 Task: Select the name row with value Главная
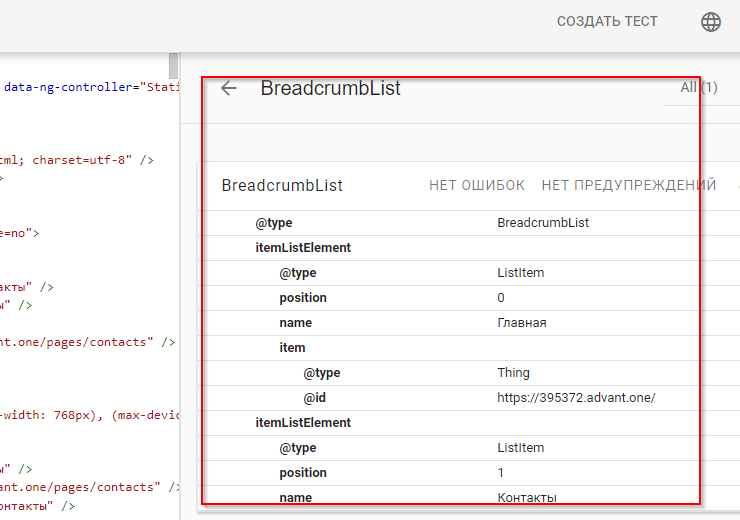296,323
